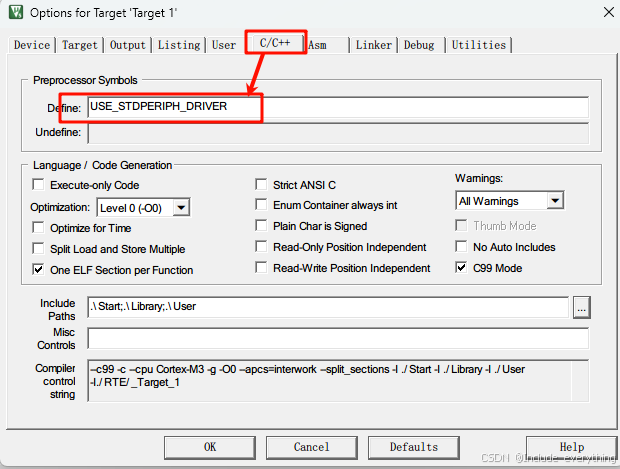The image size is (620, 469).
Task: Click the Define preprocessor symbols field
Action: pos(338,107)
